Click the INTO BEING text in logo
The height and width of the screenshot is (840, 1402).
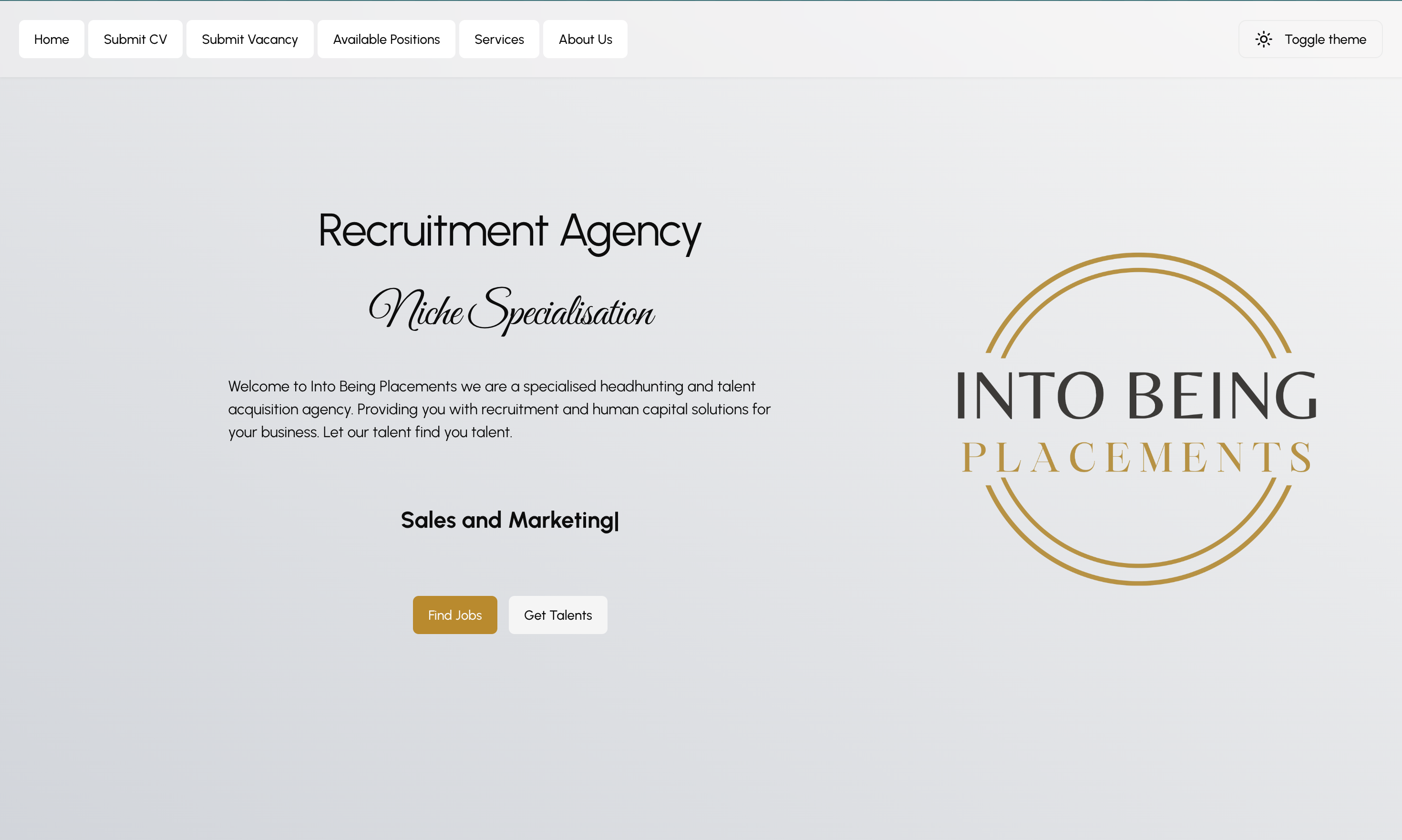pos(1137,395)
